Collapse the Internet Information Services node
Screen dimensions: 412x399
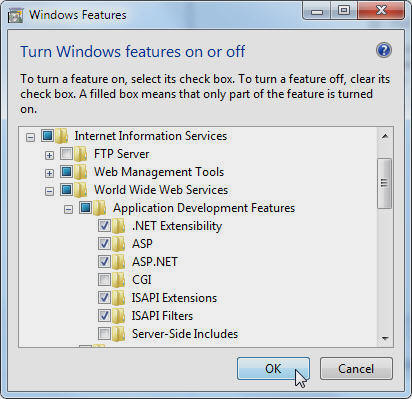click(x=30, y=137)
